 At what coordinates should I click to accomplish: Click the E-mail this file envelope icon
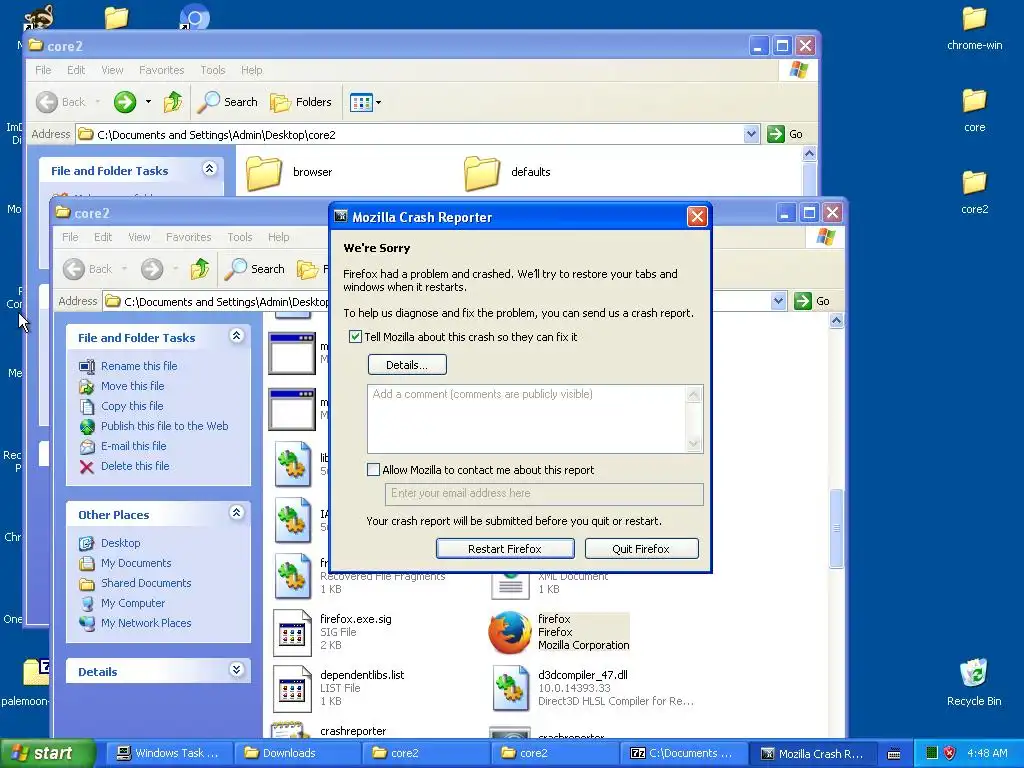pos(87,447)
